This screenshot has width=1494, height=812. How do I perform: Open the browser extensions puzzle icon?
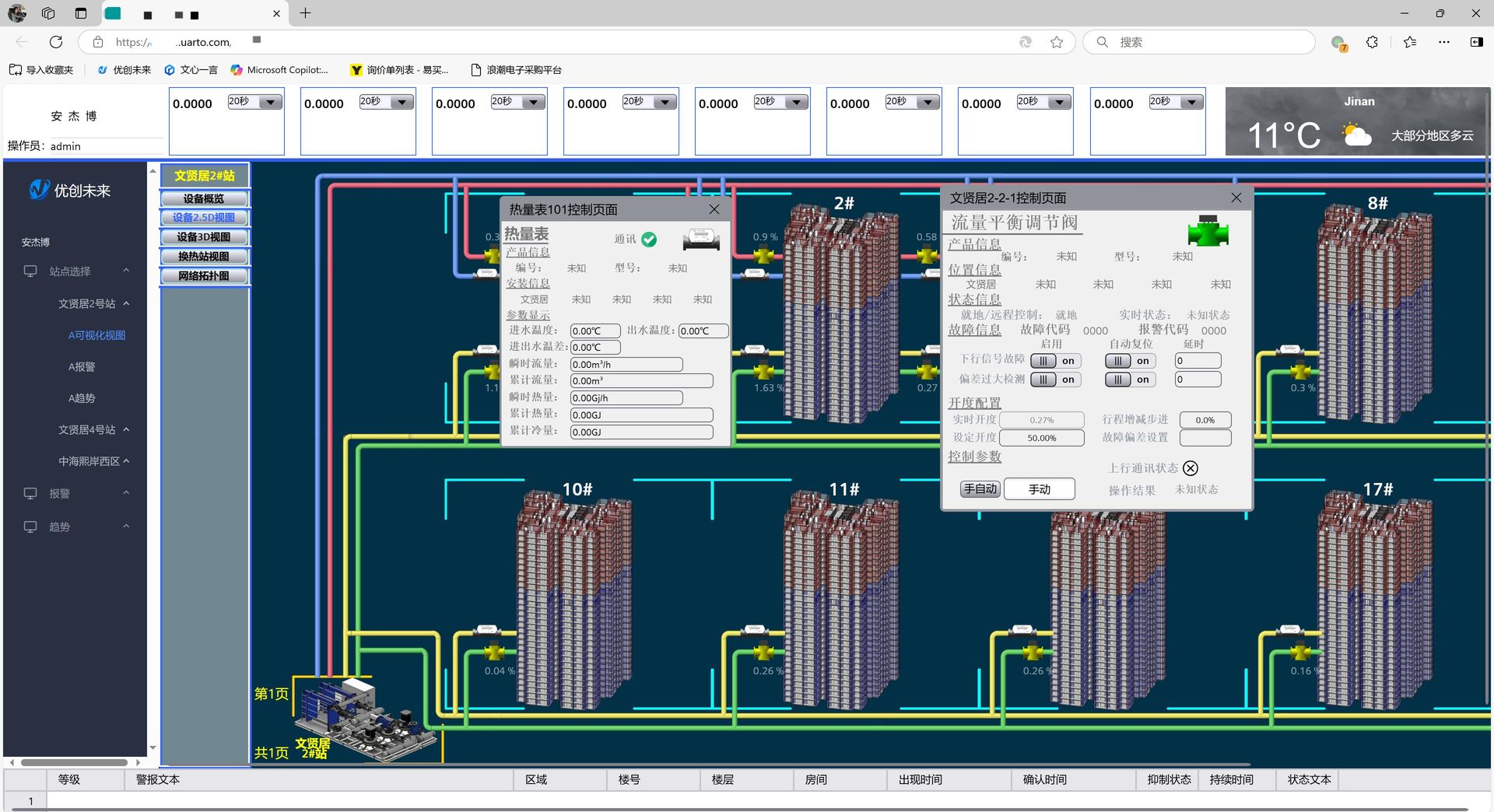tap(1372, 42)
